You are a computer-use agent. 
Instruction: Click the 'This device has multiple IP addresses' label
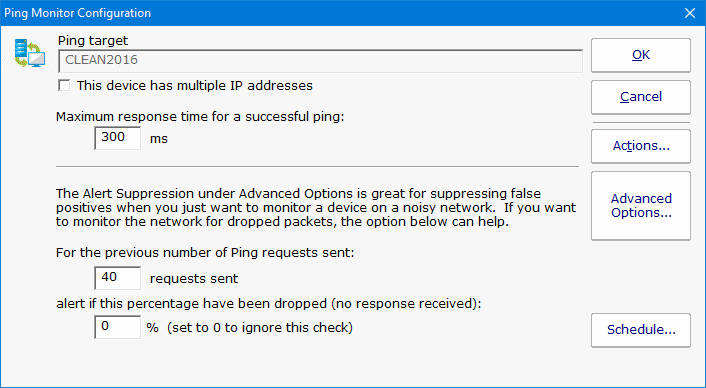point(195,86)
